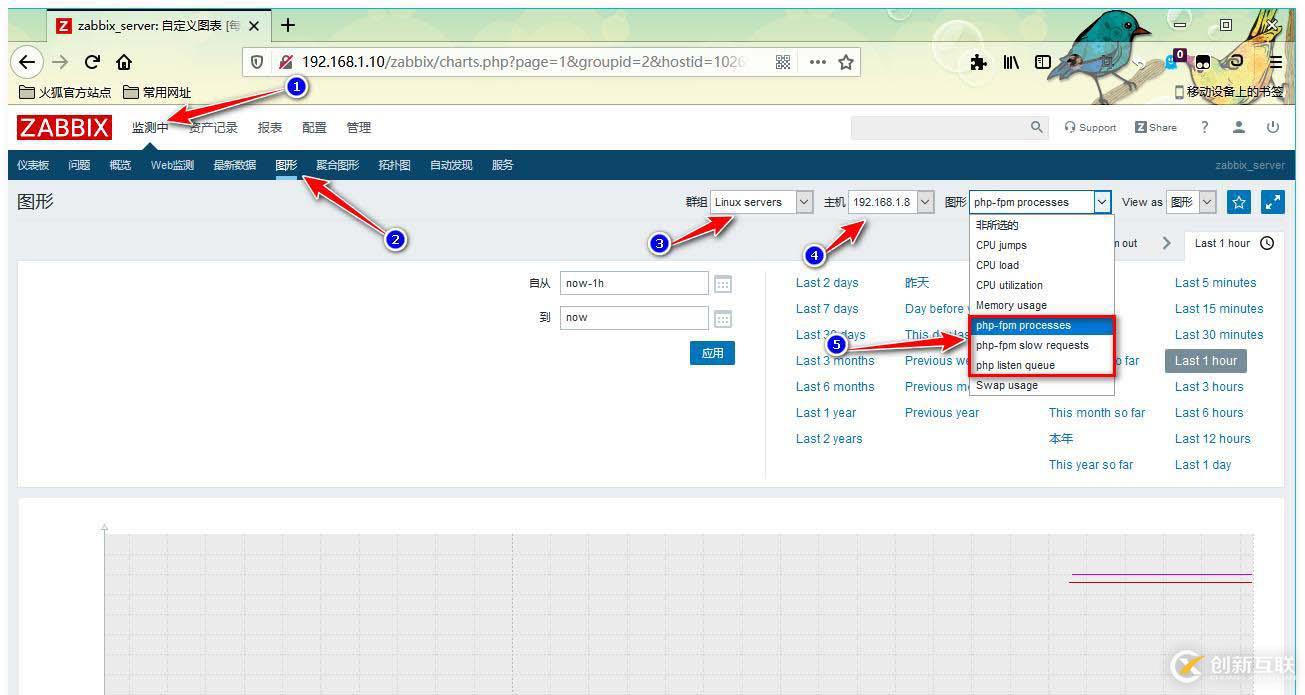This screenshot has height=695, width=1305.
Task: Click the browser address bar URL
Action: (523, 62)
